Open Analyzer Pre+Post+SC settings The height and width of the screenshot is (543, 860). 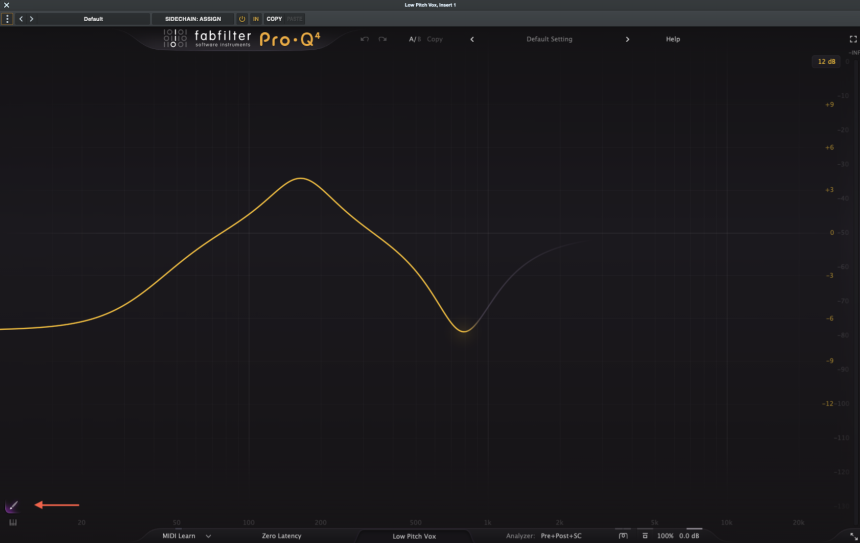(561, 536)
